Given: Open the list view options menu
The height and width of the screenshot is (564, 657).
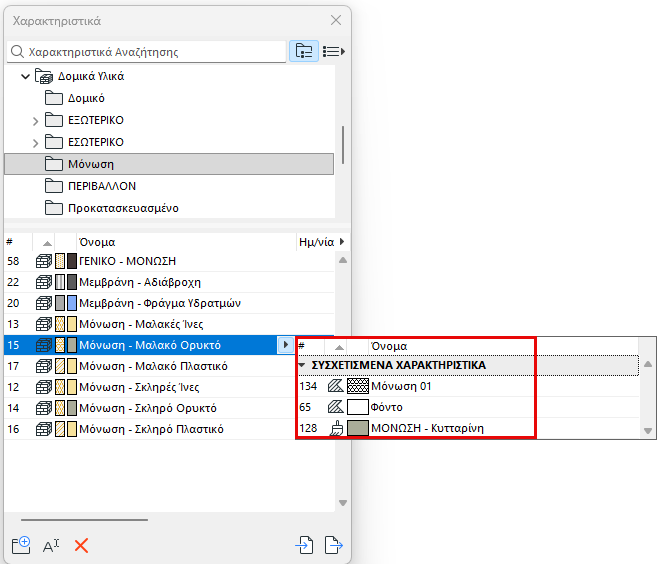Looking at the screenshot, I should pos(334,52).
